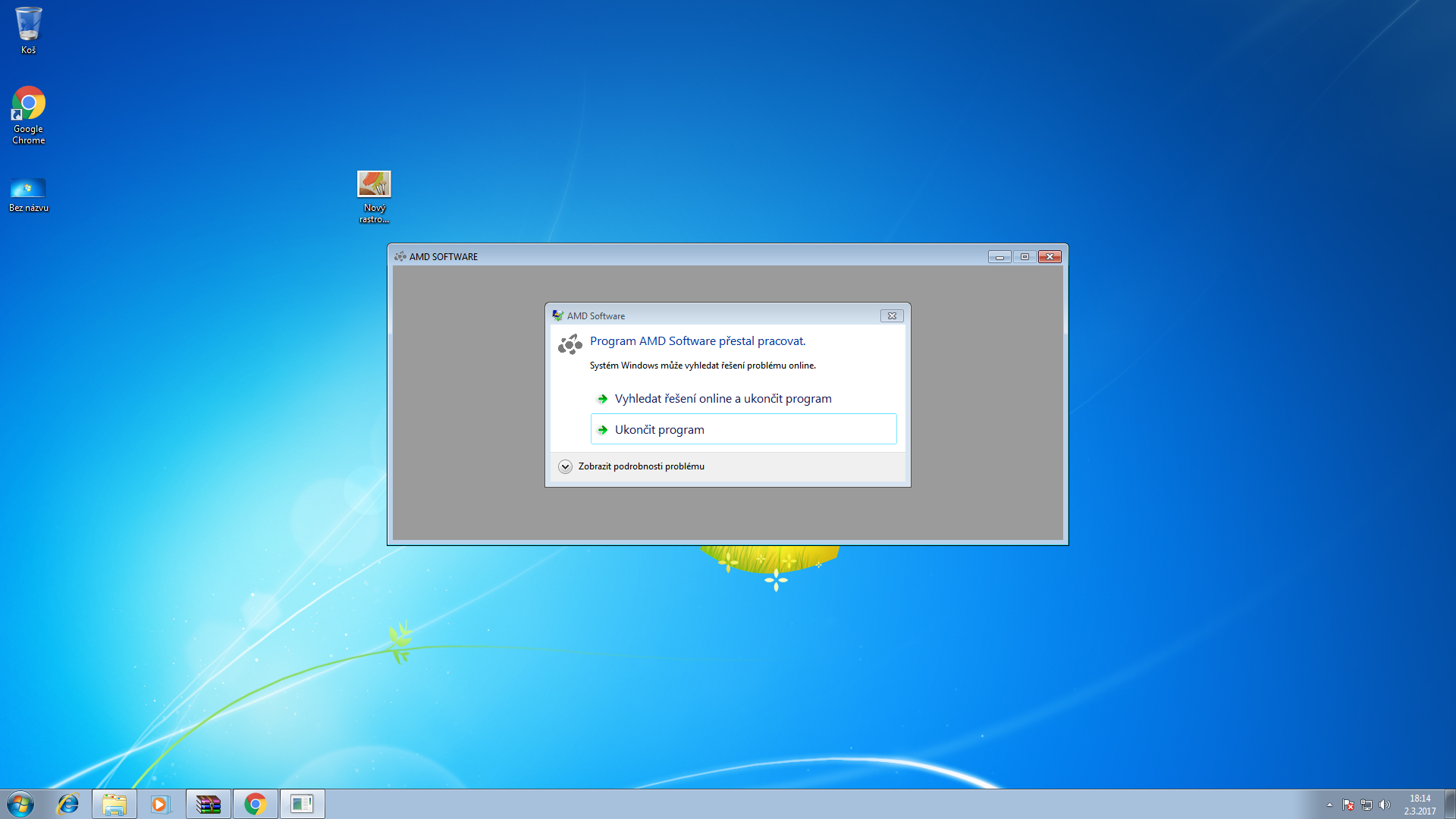This screenshot has height=819, width=1456.
Task: Select the Google Chrome desktop shortcut
Action: (x=28, y=115)
